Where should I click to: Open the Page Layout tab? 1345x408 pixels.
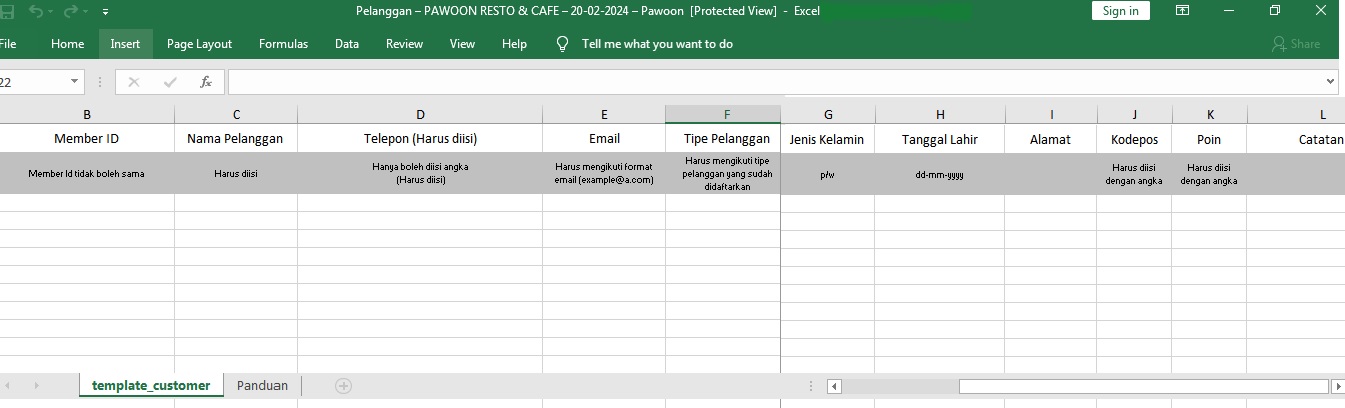[x=199, y=44]
